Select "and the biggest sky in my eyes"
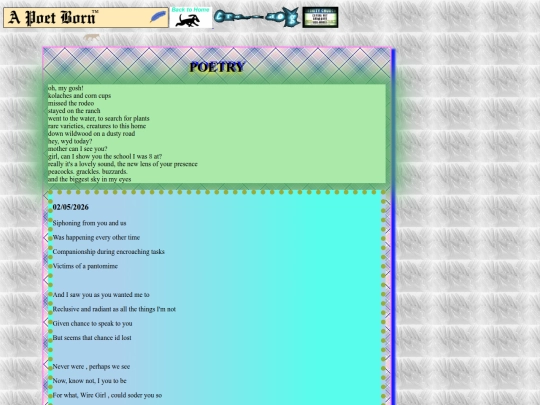Screen dimensions: 540x405 pos(89,179)
